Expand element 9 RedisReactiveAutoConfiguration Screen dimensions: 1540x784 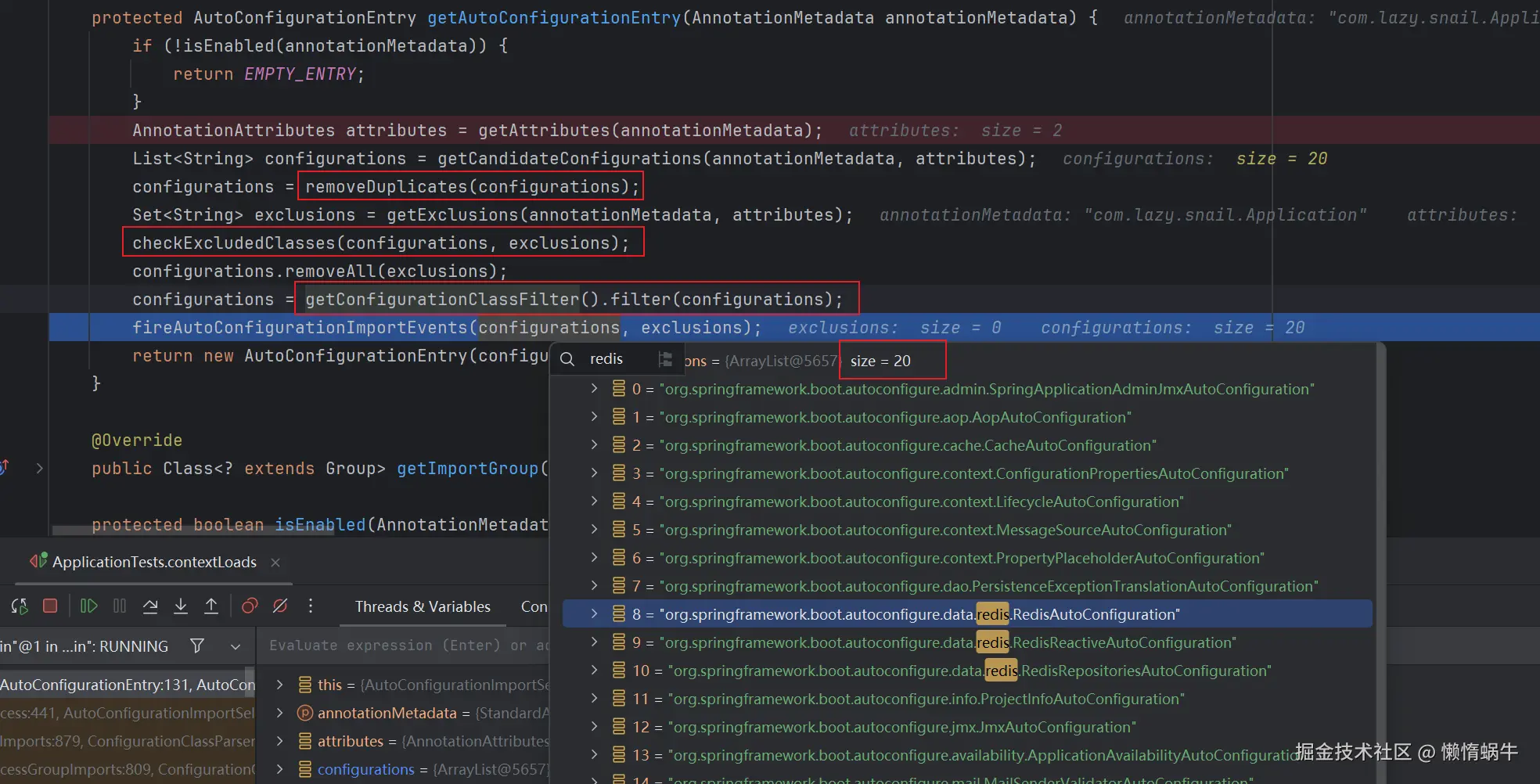coord(594,642)
